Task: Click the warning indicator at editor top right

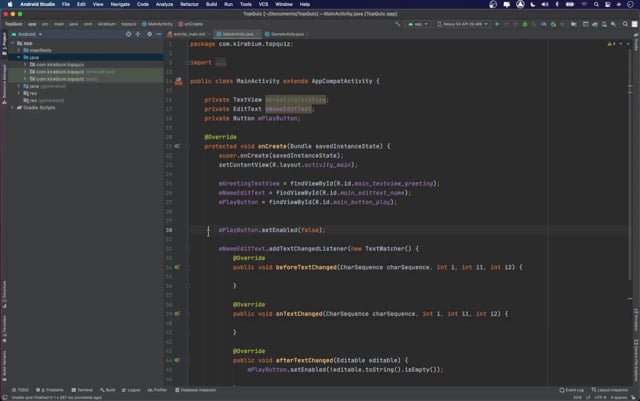Action: (x=611, y=44)
